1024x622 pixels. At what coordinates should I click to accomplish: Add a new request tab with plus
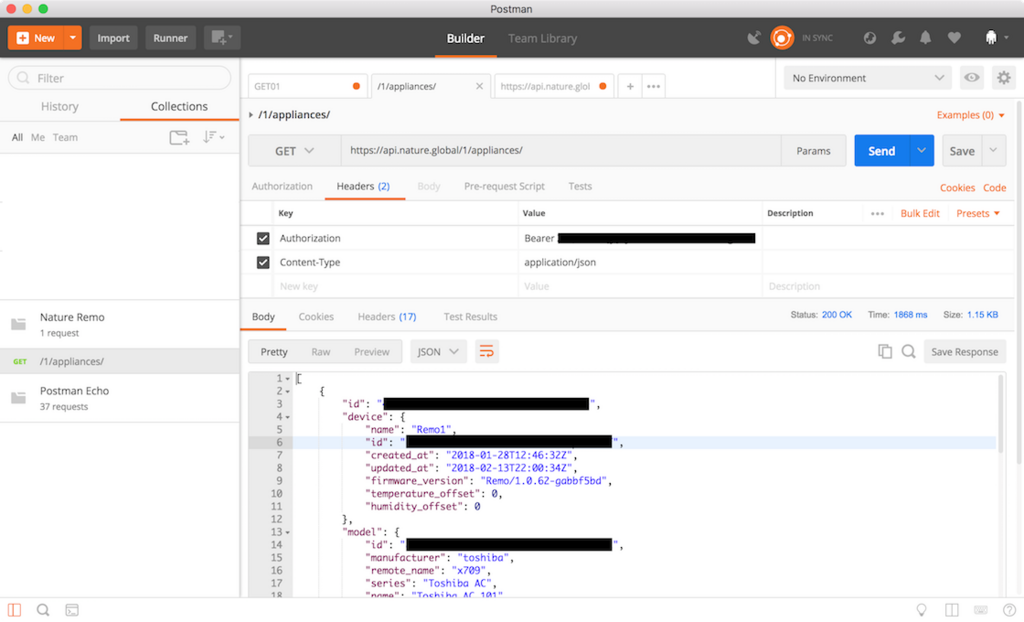(630, 86)
